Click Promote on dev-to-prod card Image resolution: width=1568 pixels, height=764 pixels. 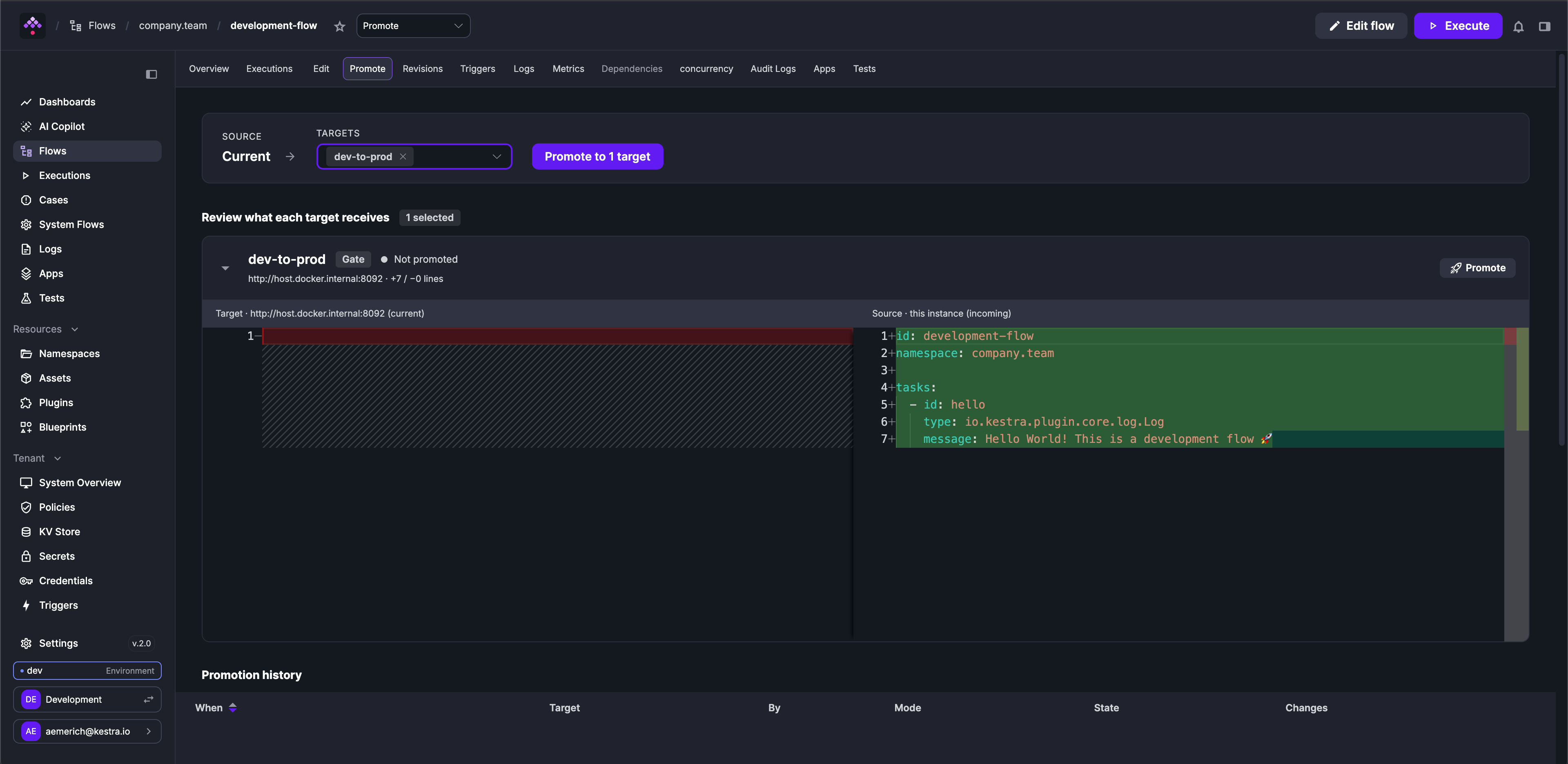click(x=1477, y=268)
